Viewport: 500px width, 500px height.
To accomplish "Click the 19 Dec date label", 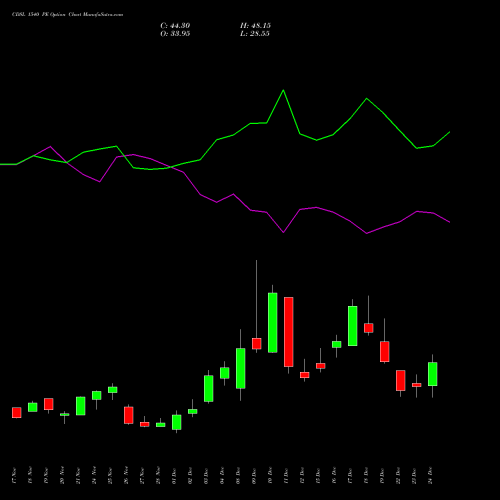I will (382, 476).
